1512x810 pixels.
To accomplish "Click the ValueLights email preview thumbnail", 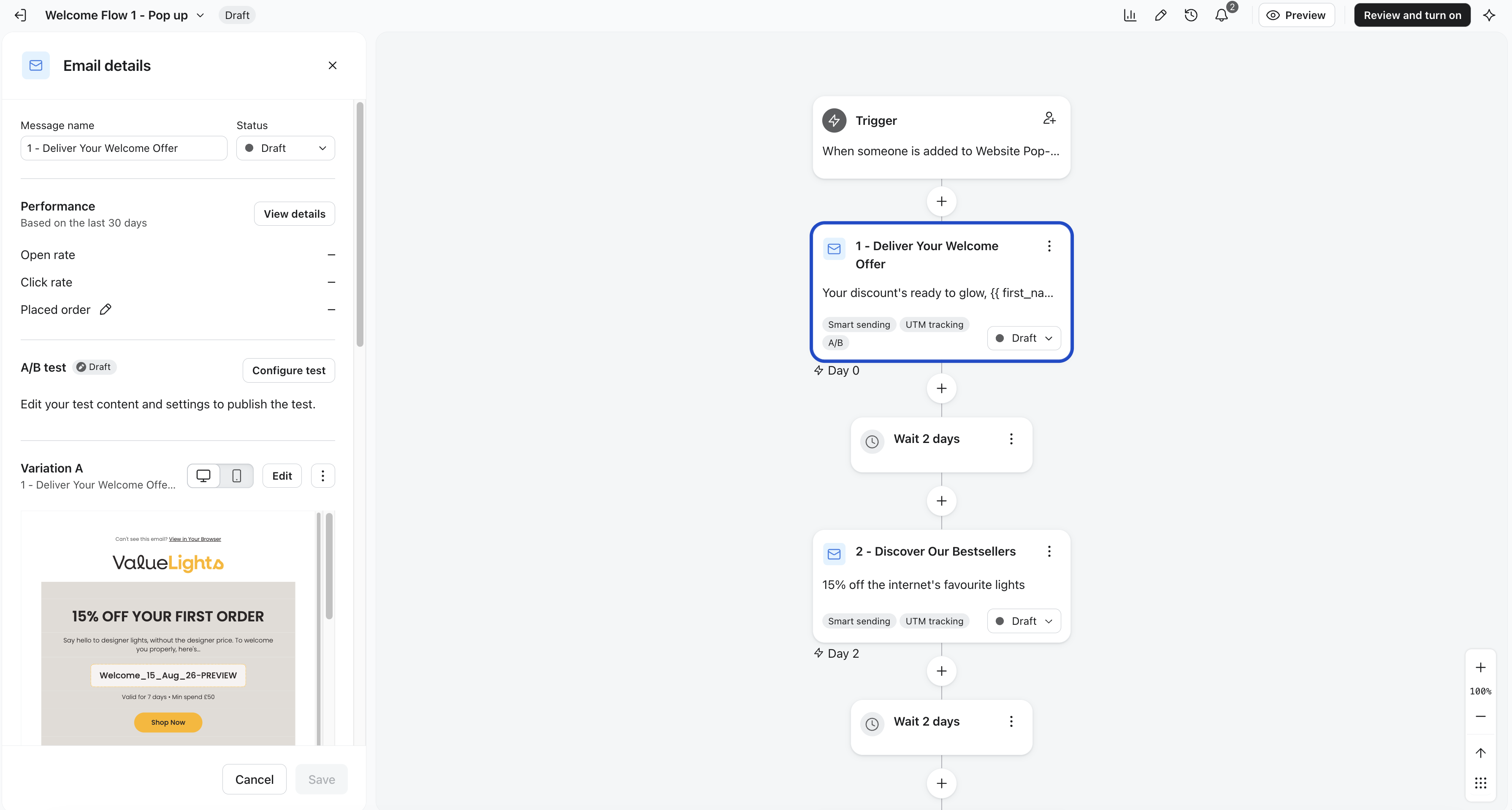I will (168, 629).
